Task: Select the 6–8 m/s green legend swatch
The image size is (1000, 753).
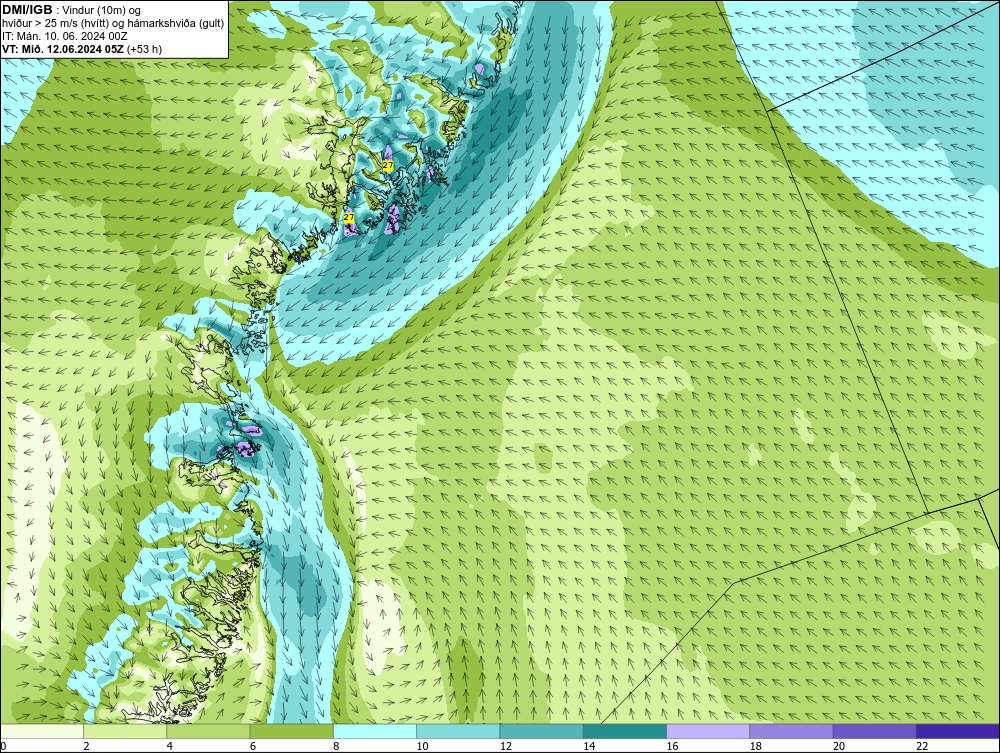Action: 291,731
